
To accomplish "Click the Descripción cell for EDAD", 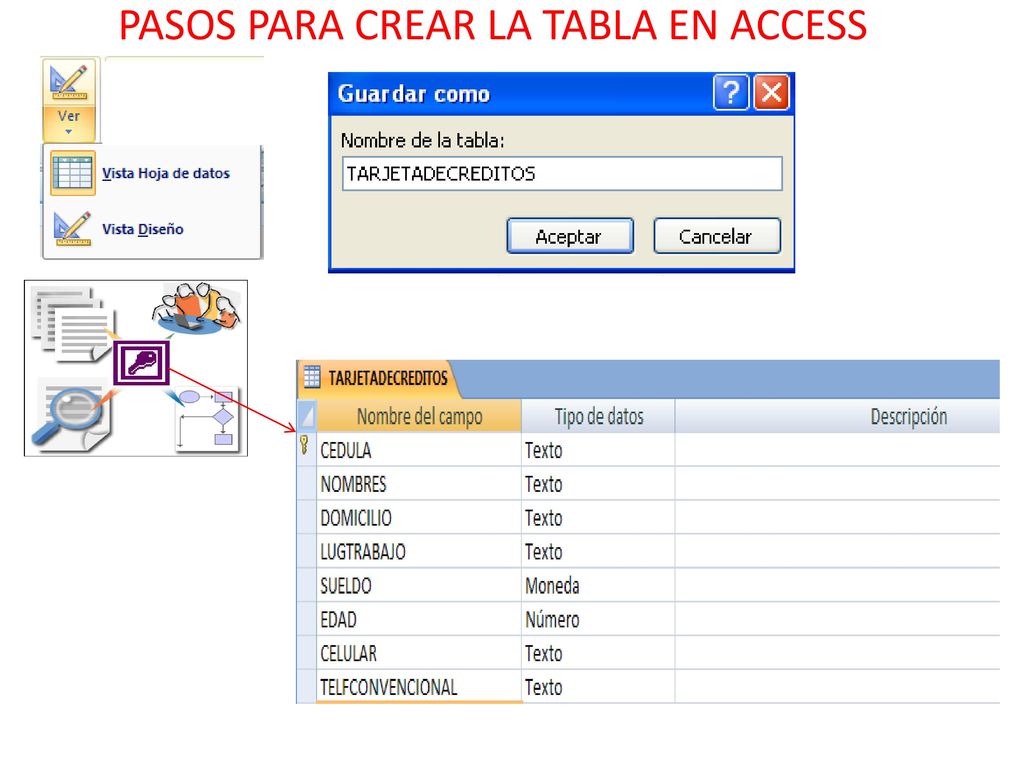I will click(x=838, y=620).
